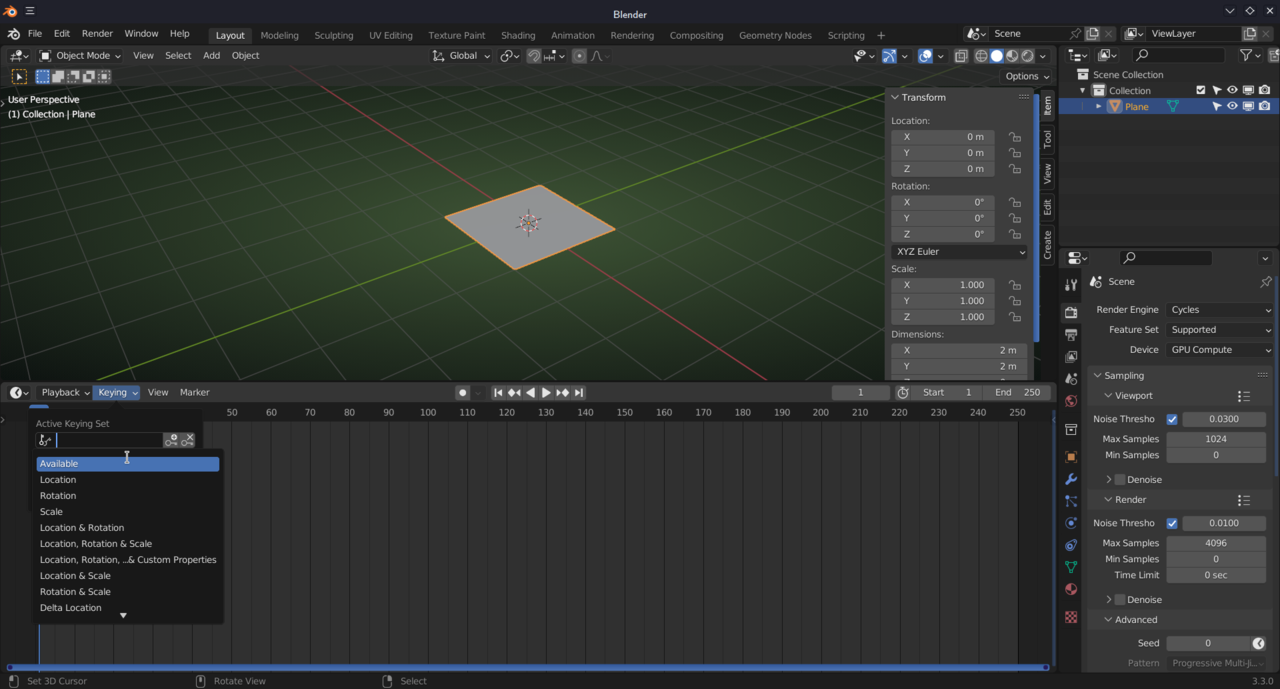Jump to end of timeline with skip-forward control
This screenshot has height=689, width=1280.
(578, 392)
